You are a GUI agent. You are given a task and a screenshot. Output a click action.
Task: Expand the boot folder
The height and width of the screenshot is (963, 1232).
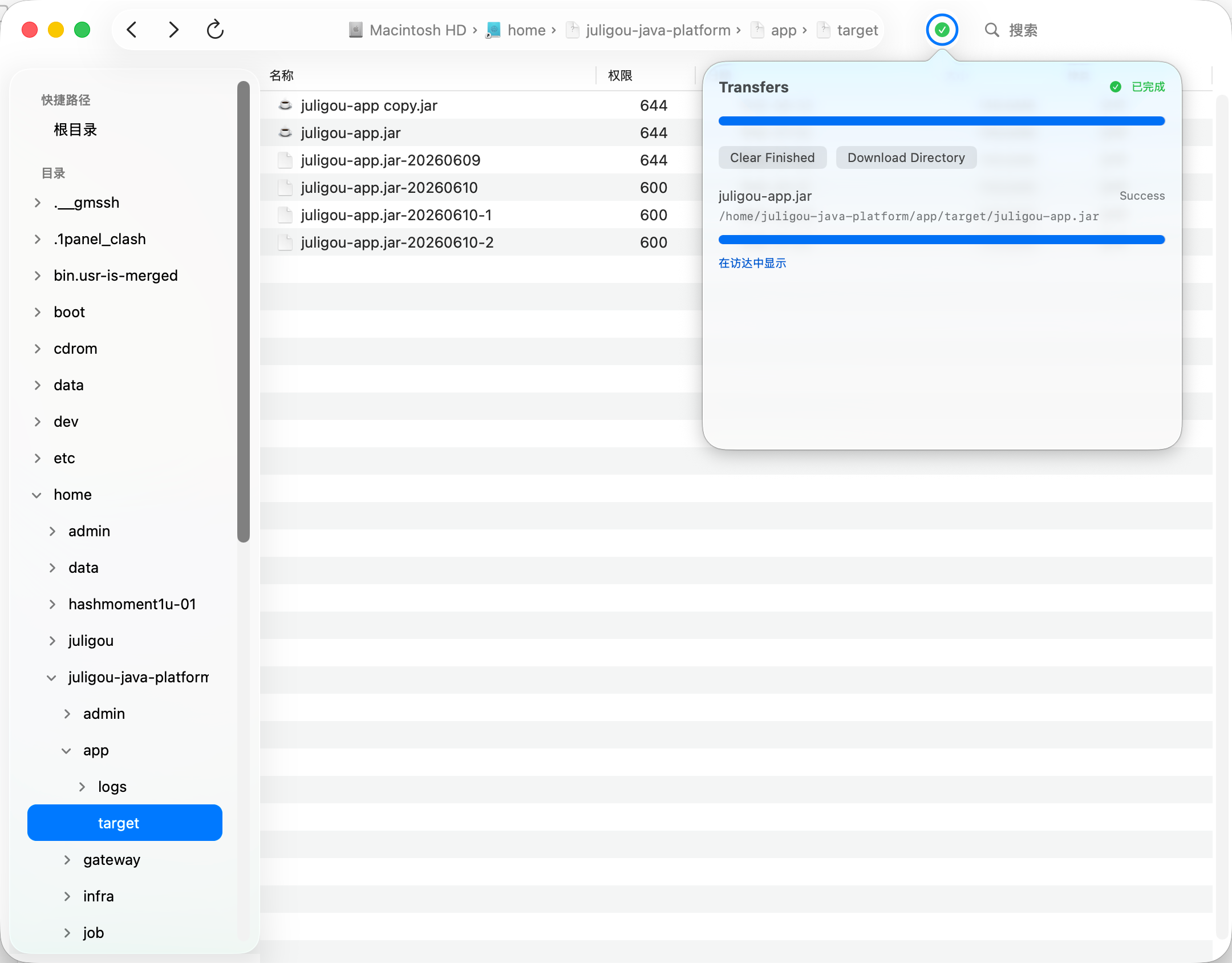pos(38,312)
